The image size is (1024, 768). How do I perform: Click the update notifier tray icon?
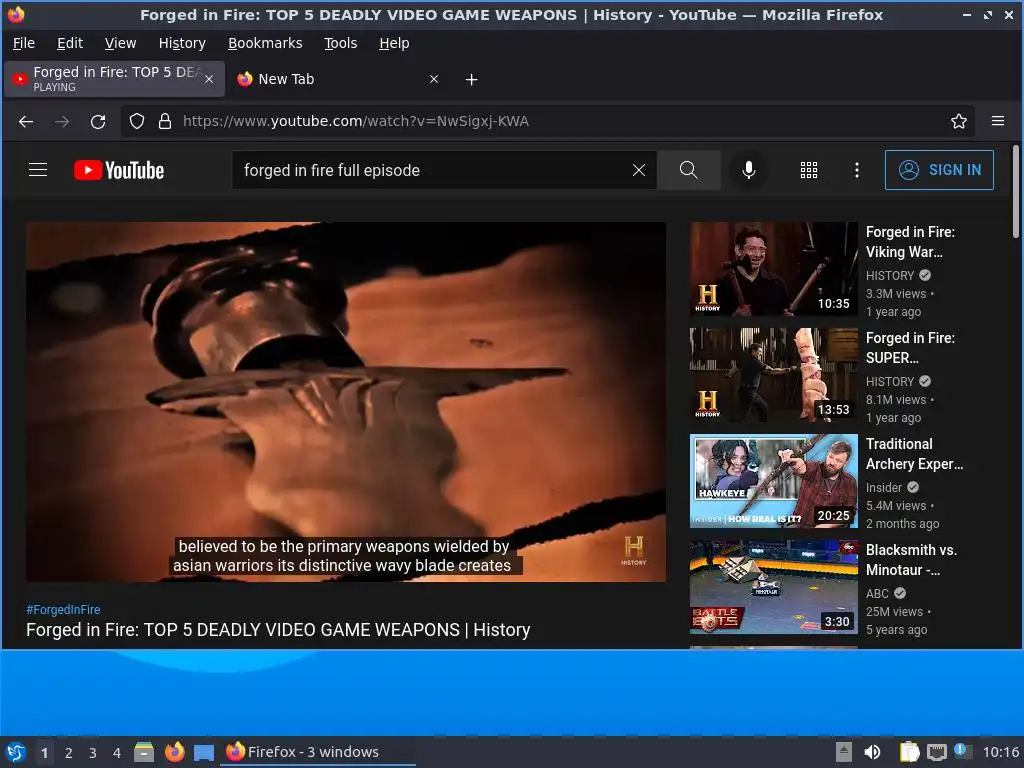(963, 751)
